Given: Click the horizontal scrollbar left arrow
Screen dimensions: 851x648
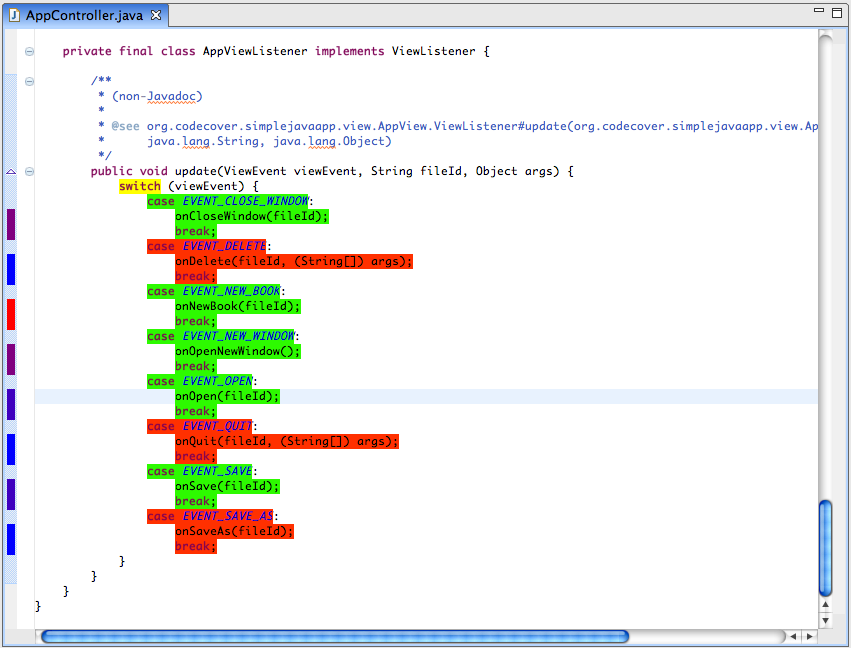Looking at the screenshot, I should [x=793, y=636].
